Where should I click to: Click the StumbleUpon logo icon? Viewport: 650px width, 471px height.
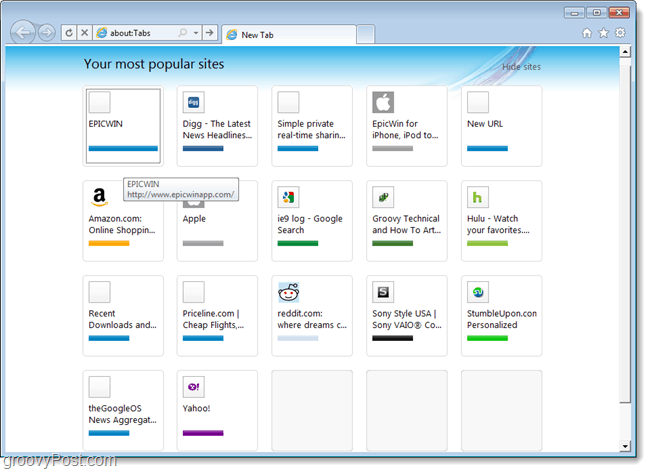click(x=478, y=292)
